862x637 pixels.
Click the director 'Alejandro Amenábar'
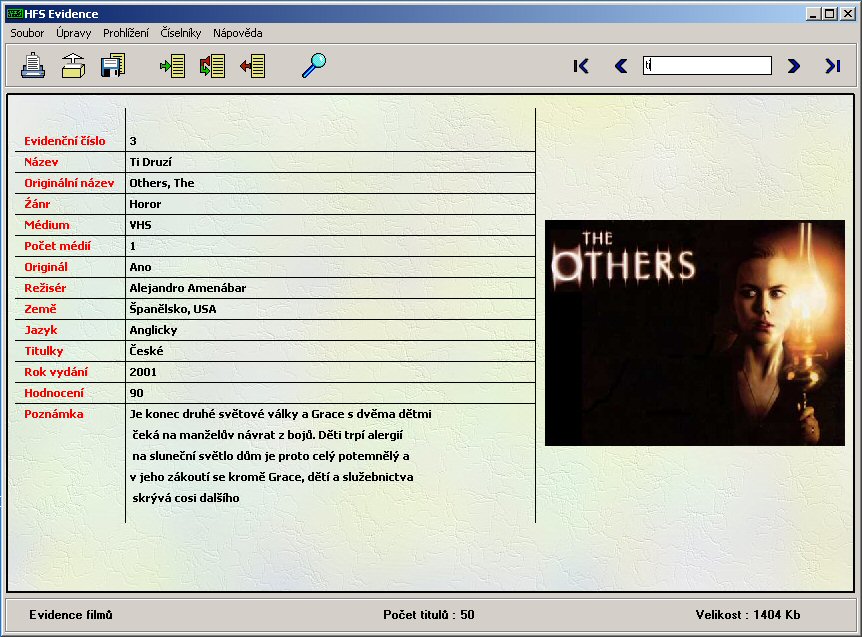[x=187, y=288]
